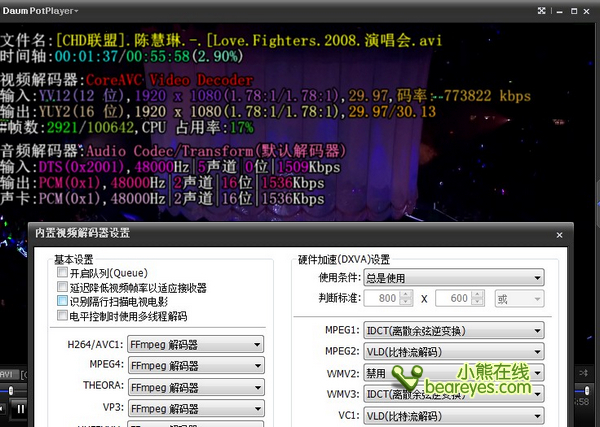
Task: Click the up arrow beside 600
Action: 478,295
